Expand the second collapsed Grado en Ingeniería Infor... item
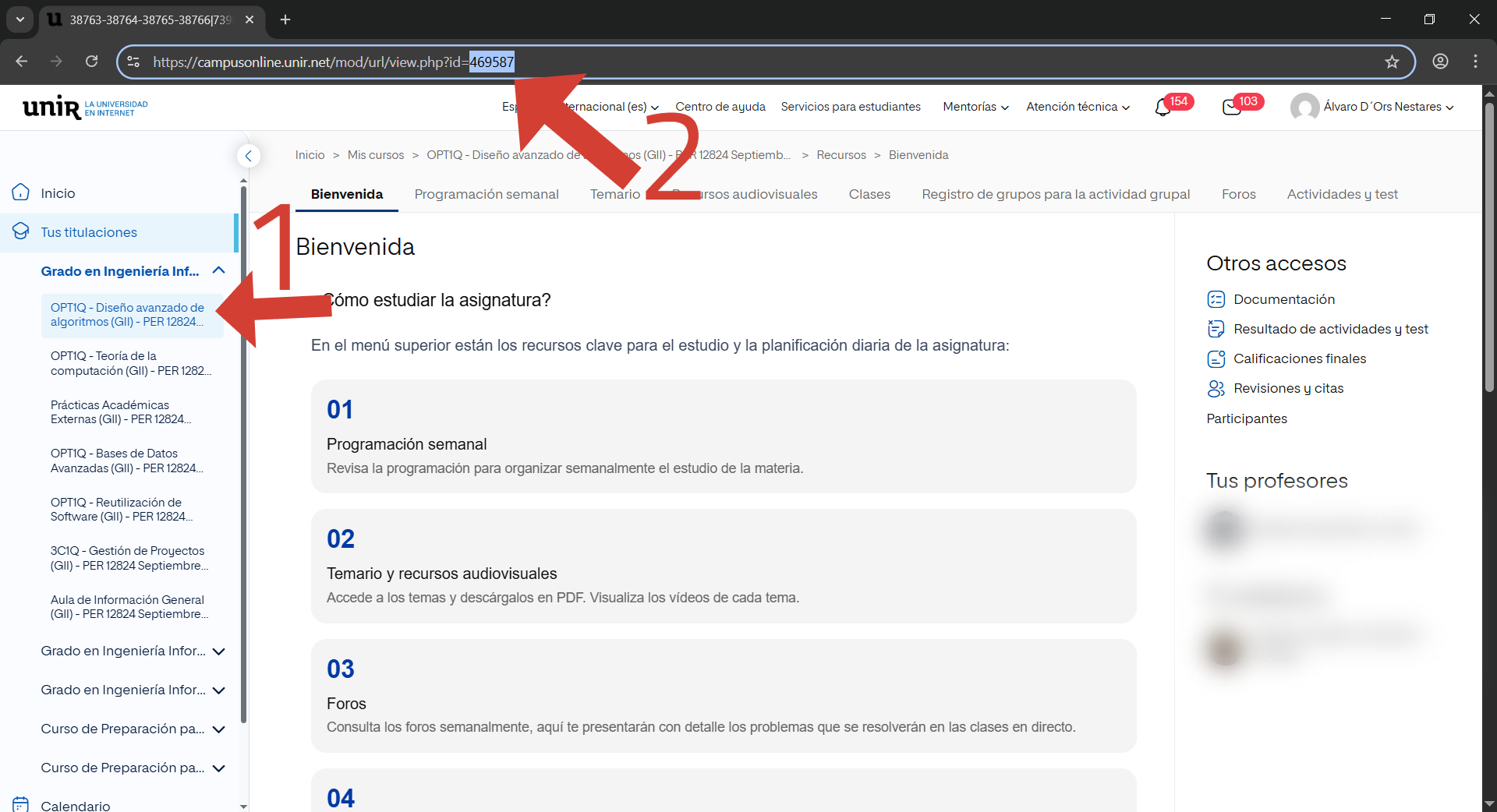1497x812 pixels. coord(219,690)
